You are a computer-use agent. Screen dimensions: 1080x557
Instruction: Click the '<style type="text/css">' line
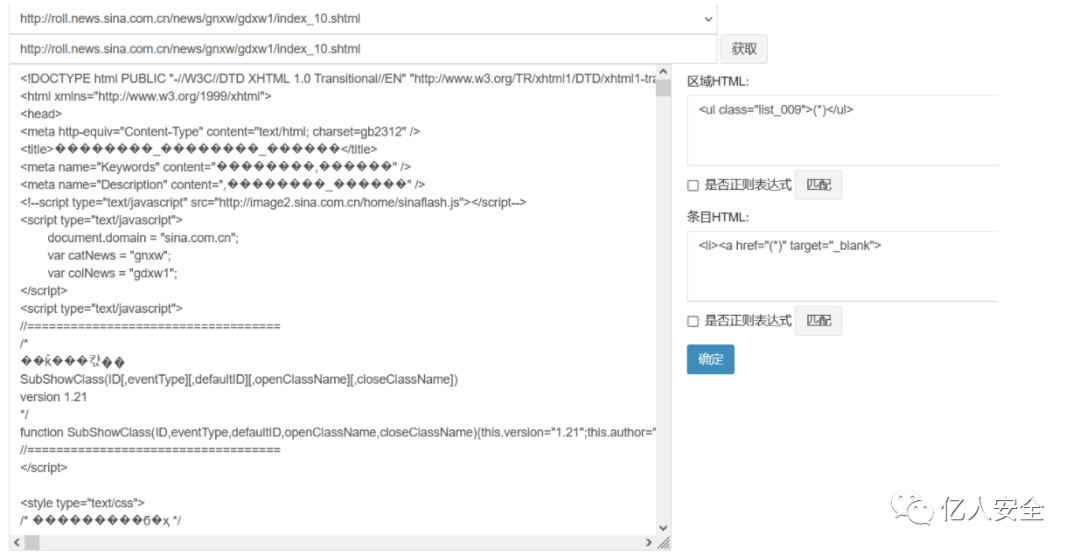(x=82, y=503)
